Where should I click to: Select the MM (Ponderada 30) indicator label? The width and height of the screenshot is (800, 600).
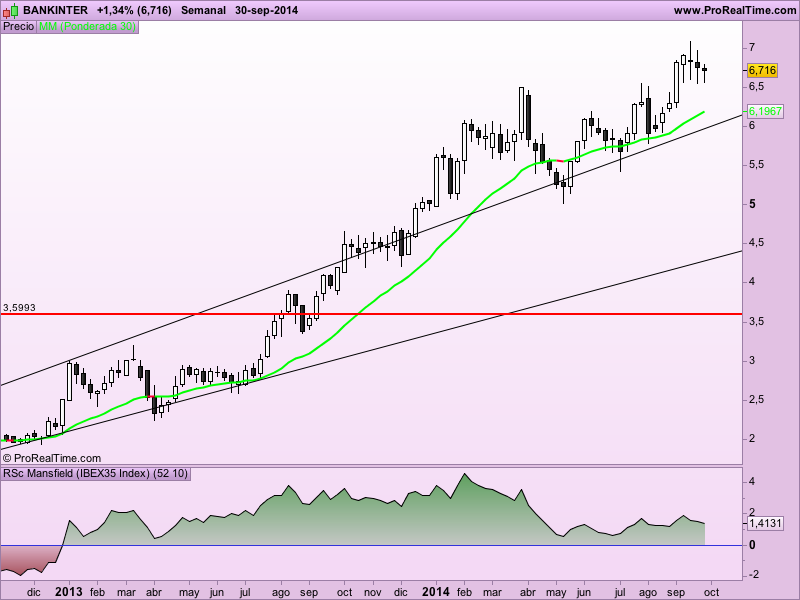87,27
